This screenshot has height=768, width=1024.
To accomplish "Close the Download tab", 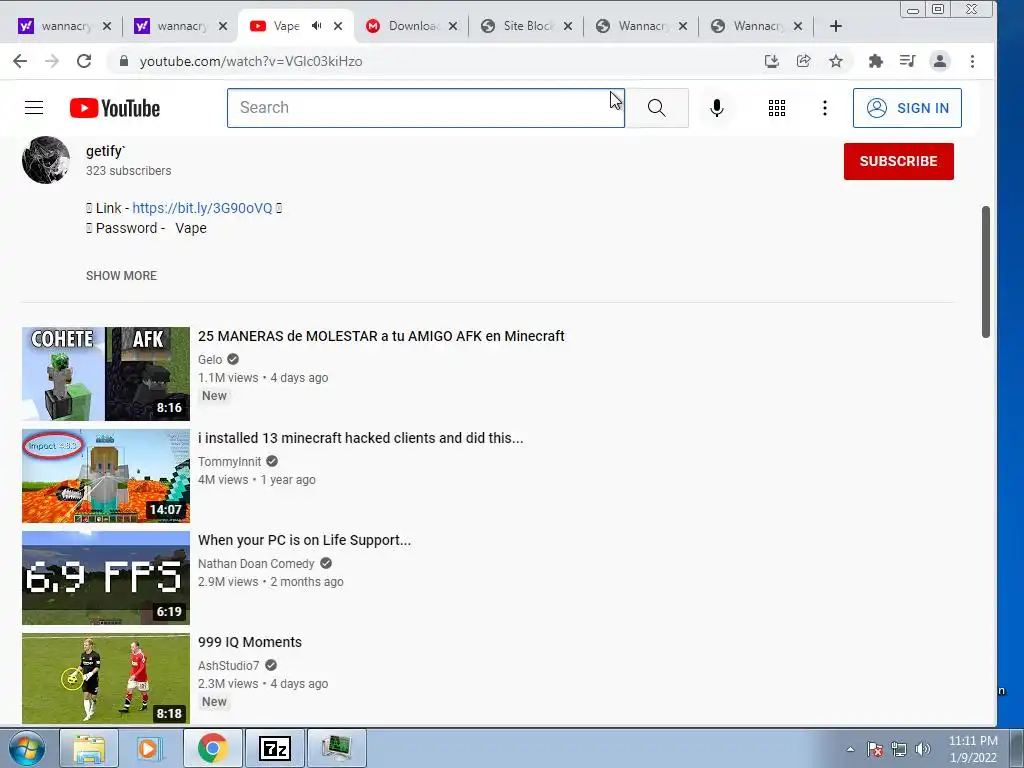I will 453,26.
